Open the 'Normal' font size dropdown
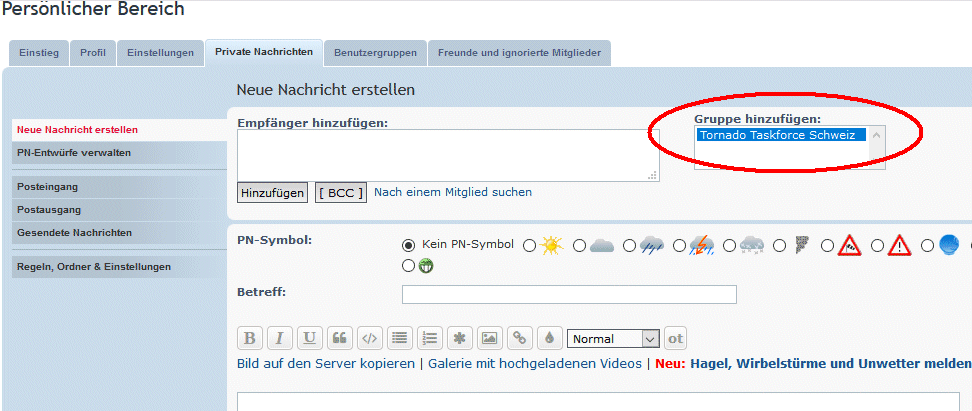Screen dimensions: 972x411 pos(612,338)
